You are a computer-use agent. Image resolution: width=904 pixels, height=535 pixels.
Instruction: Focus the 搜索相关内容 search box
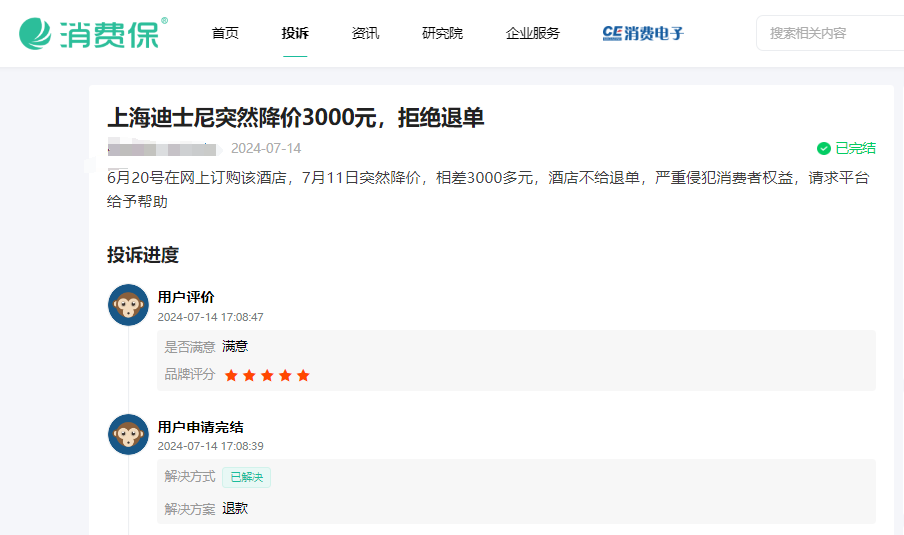point(830,33)
